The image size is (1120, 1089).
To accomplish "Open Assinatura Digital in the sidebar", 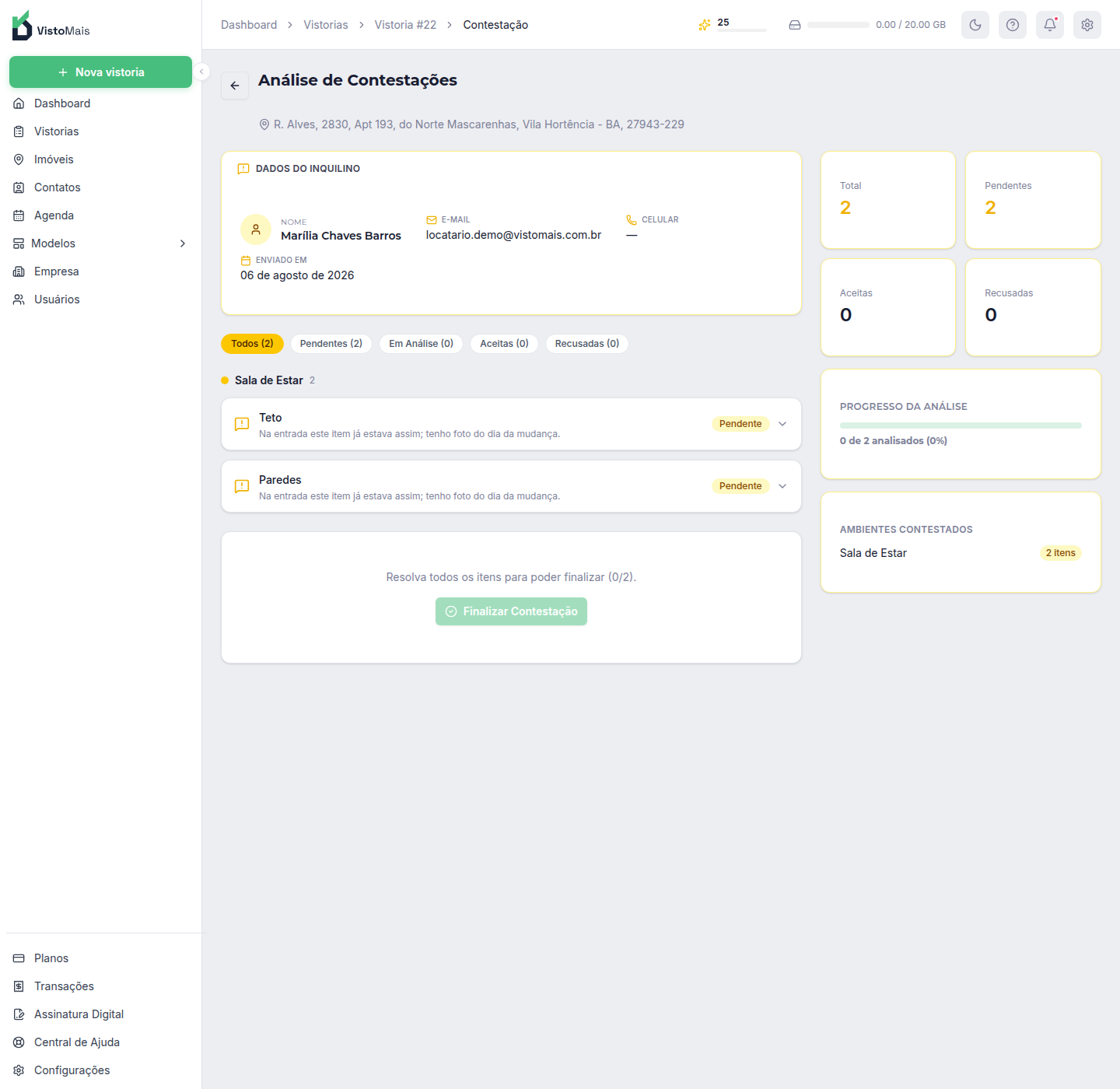I will pyautogui.click(x=100, y=1014).
